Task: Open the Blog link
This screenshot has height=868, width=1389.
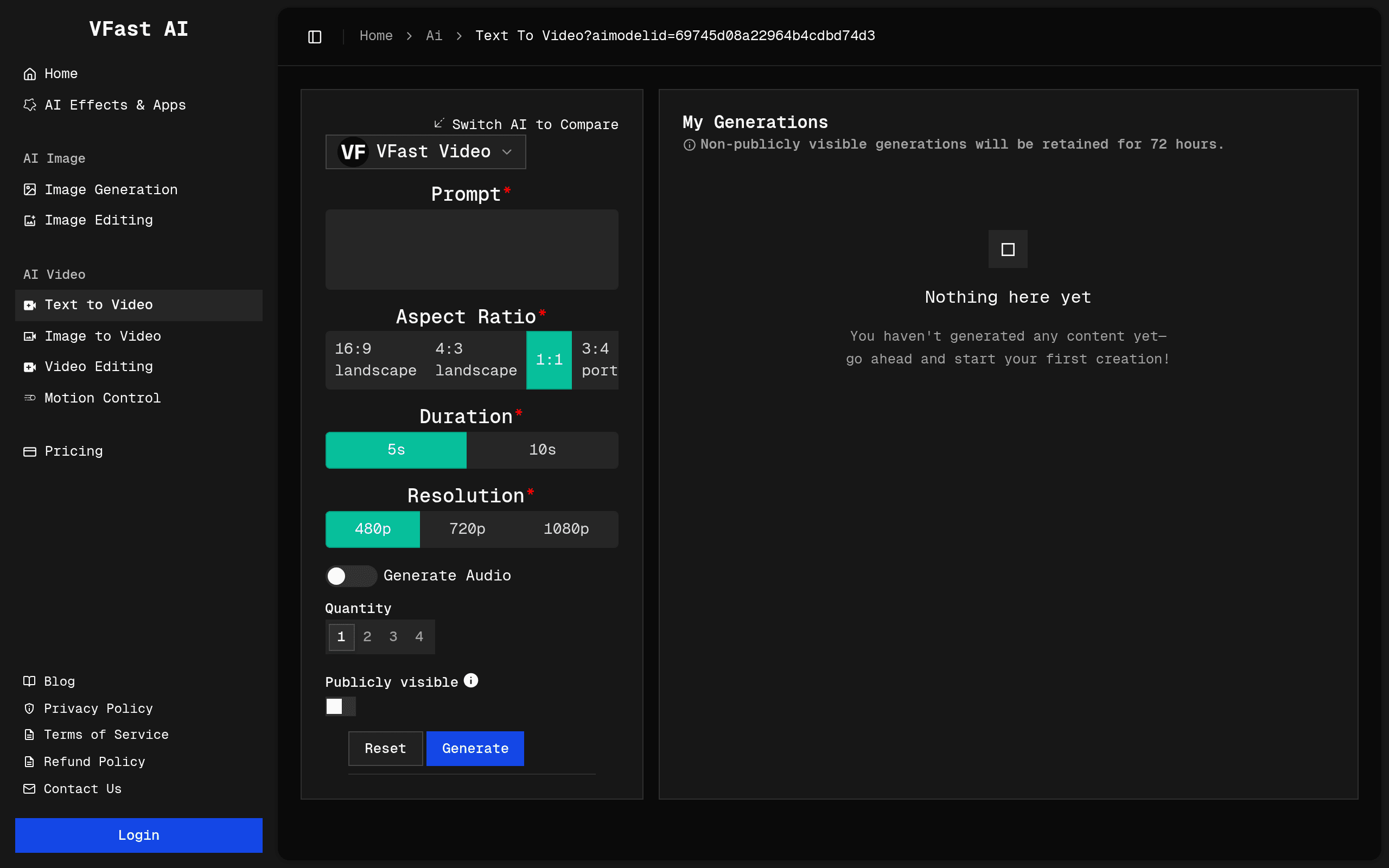Action: tap(139, 681)
